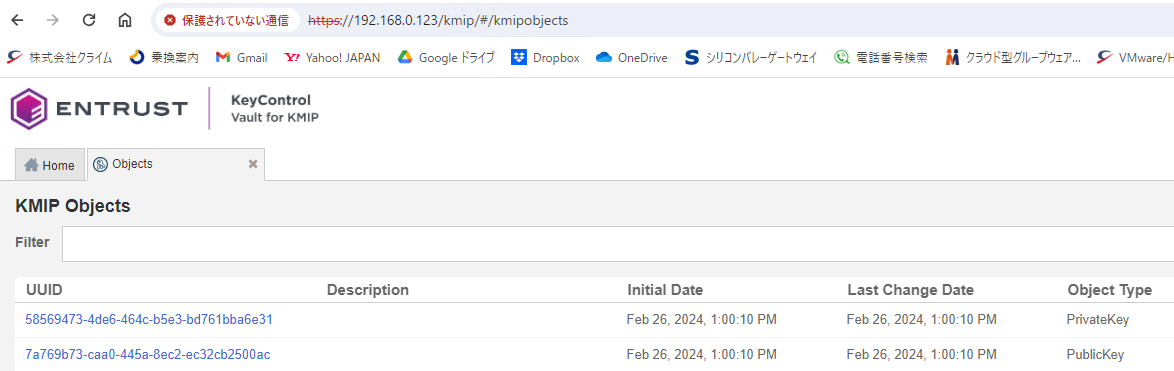Viewport: 1174px width, 371px height.
Task: Open the Dropbox bookmark
Action: (x=546, y=58)
